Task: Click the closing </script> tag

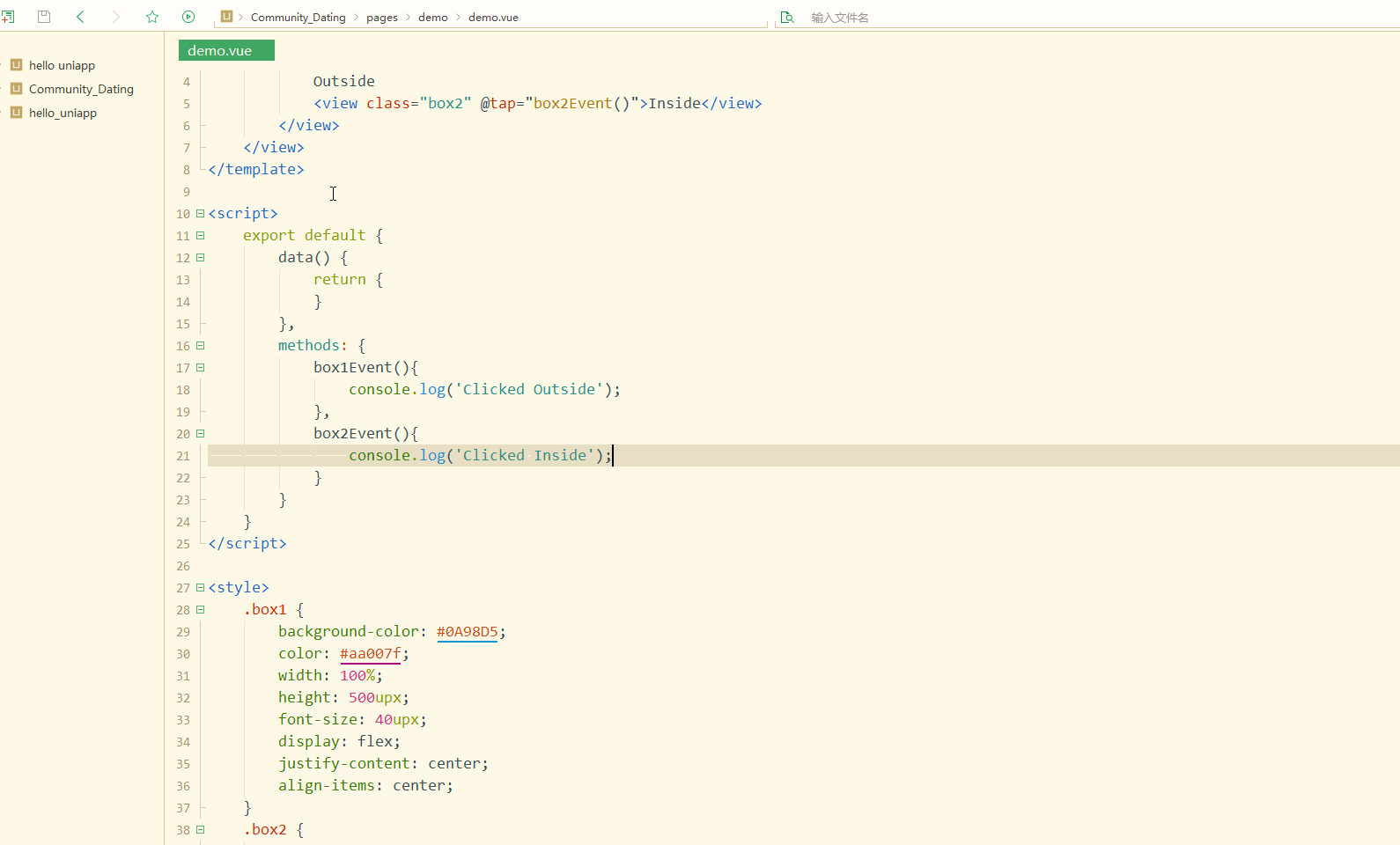Action: coord(247,543)
